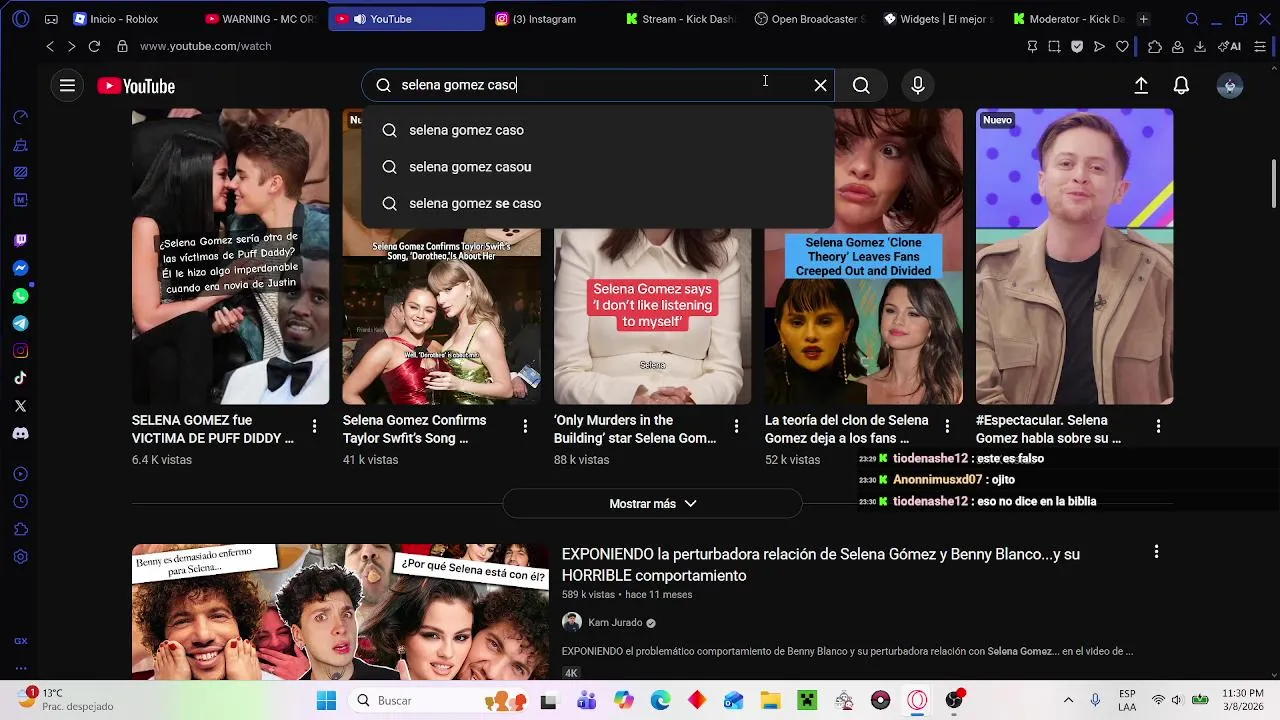Open the YouTube account avatar menu
The width and height of the screenshot is (1280, 720).
(1230, 86)
